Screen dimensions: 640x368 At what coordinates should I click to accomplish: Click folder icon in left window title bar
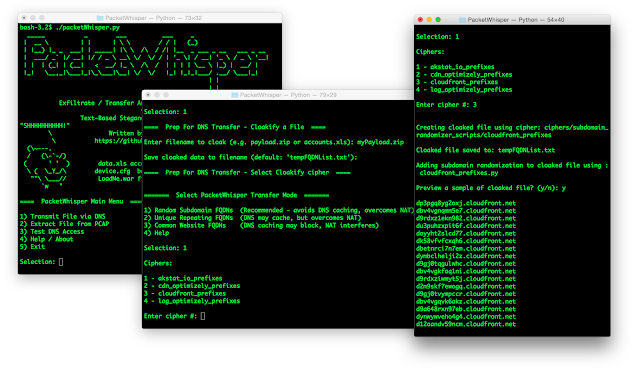coord(100,18)
